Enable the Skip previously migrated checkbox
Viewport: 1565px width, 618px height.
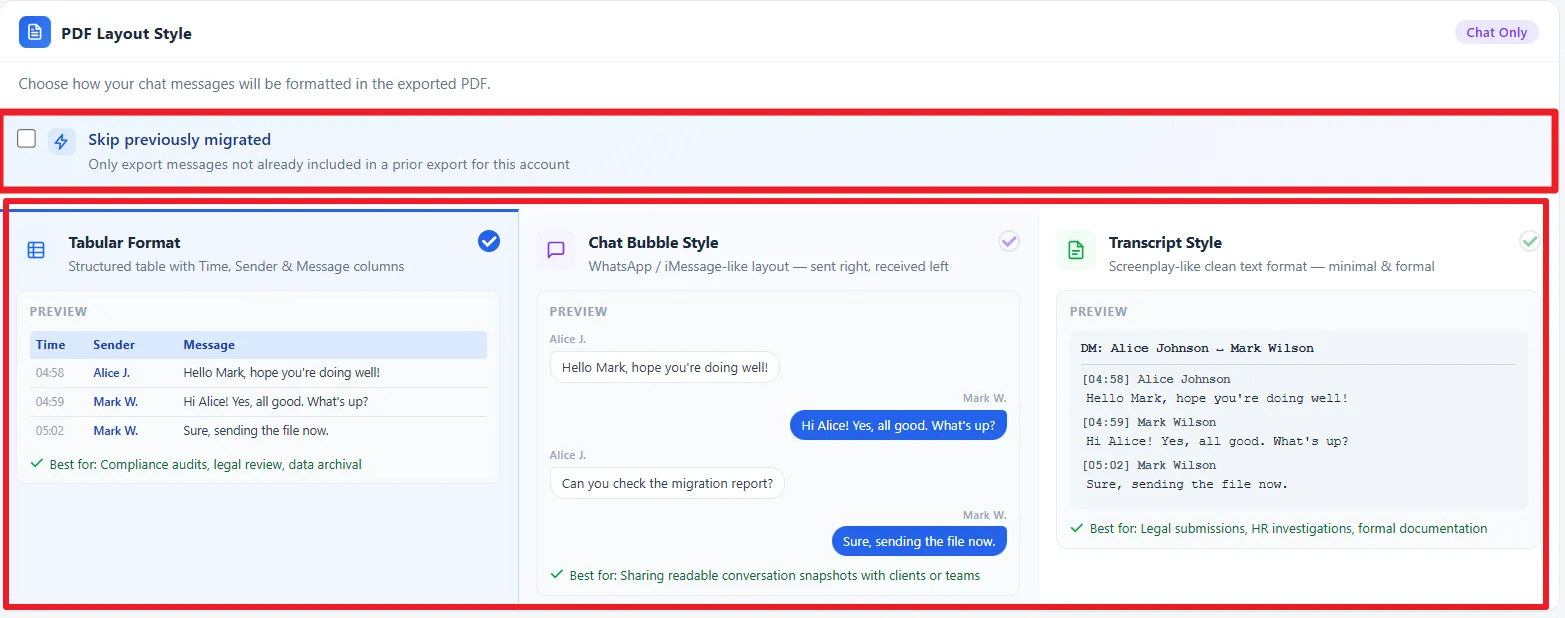(x=27, y=139)
